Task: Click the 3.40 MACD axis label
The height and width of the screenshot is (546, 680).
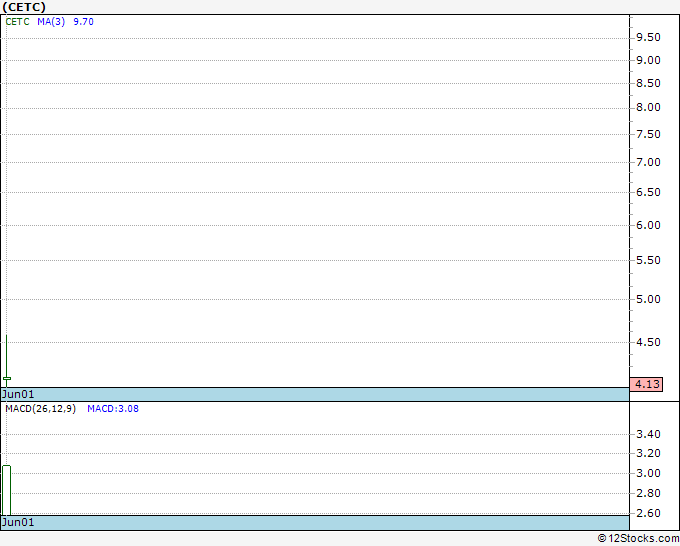Action: pos(648,434)
